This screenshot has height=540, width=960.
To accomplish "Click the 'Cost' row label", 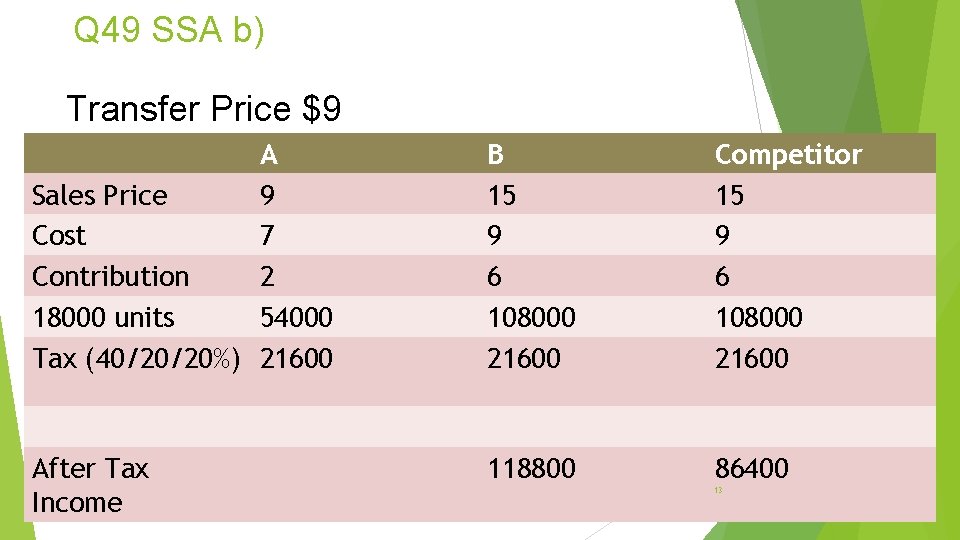I will [59, 236].
